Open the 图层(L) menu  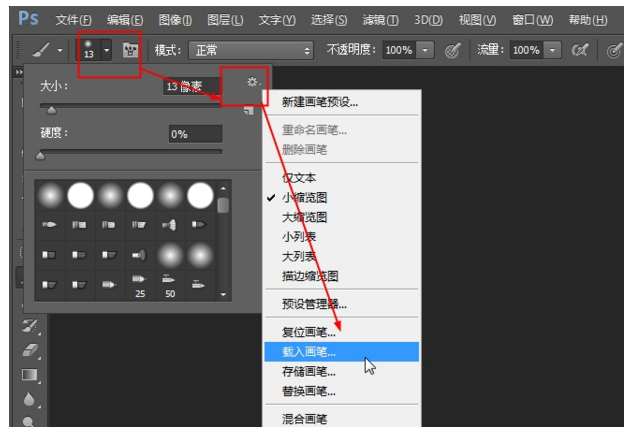pos(225,20)
